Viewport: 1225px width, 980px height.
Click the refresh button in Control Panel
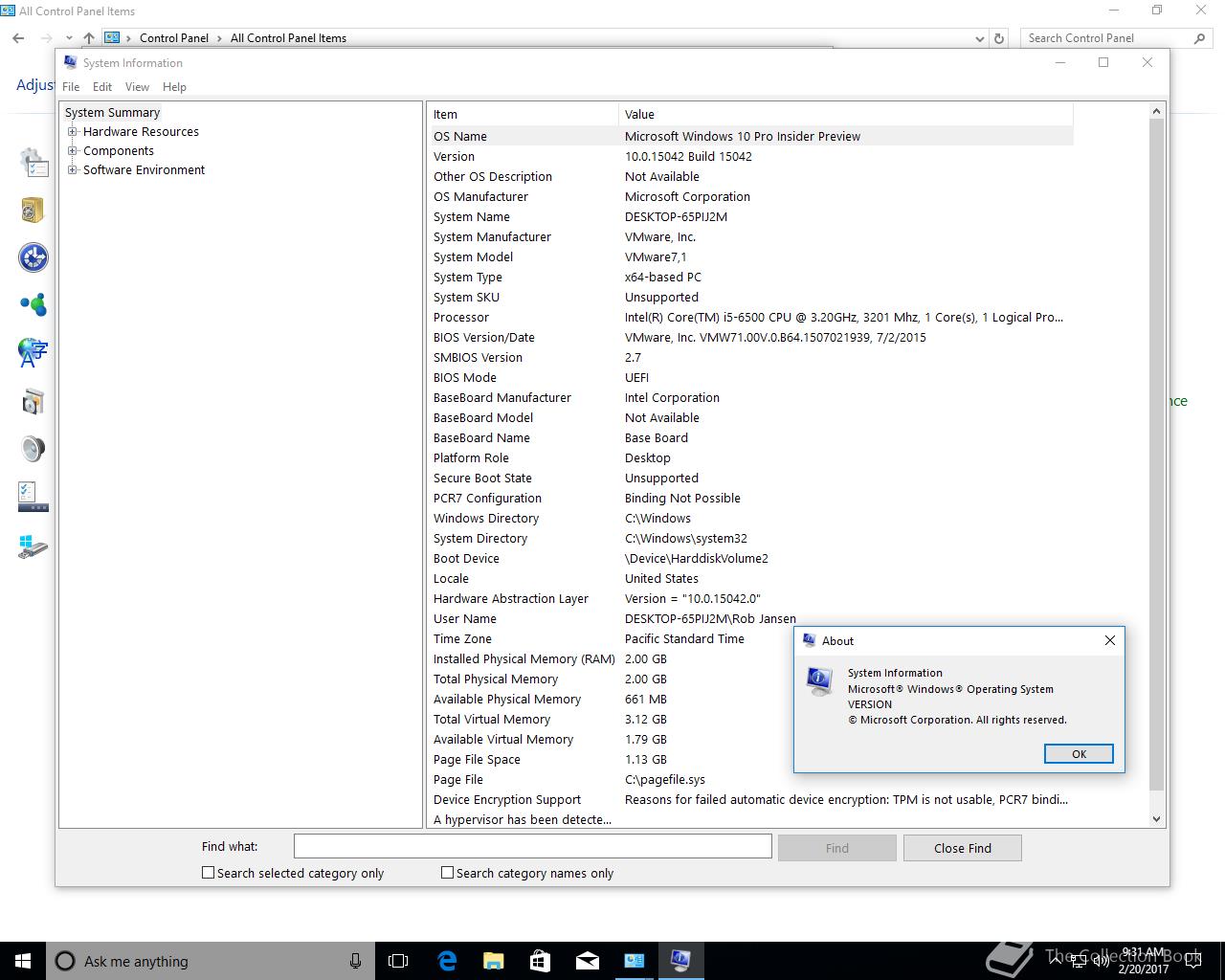pyautogui.click(x=999, y=38)
